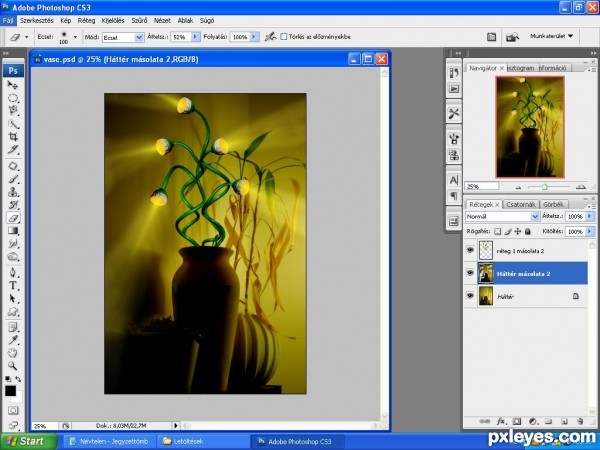
Task: Hide the 'réteg 1 másolata 2' layer
Action: tap(470, 250)
